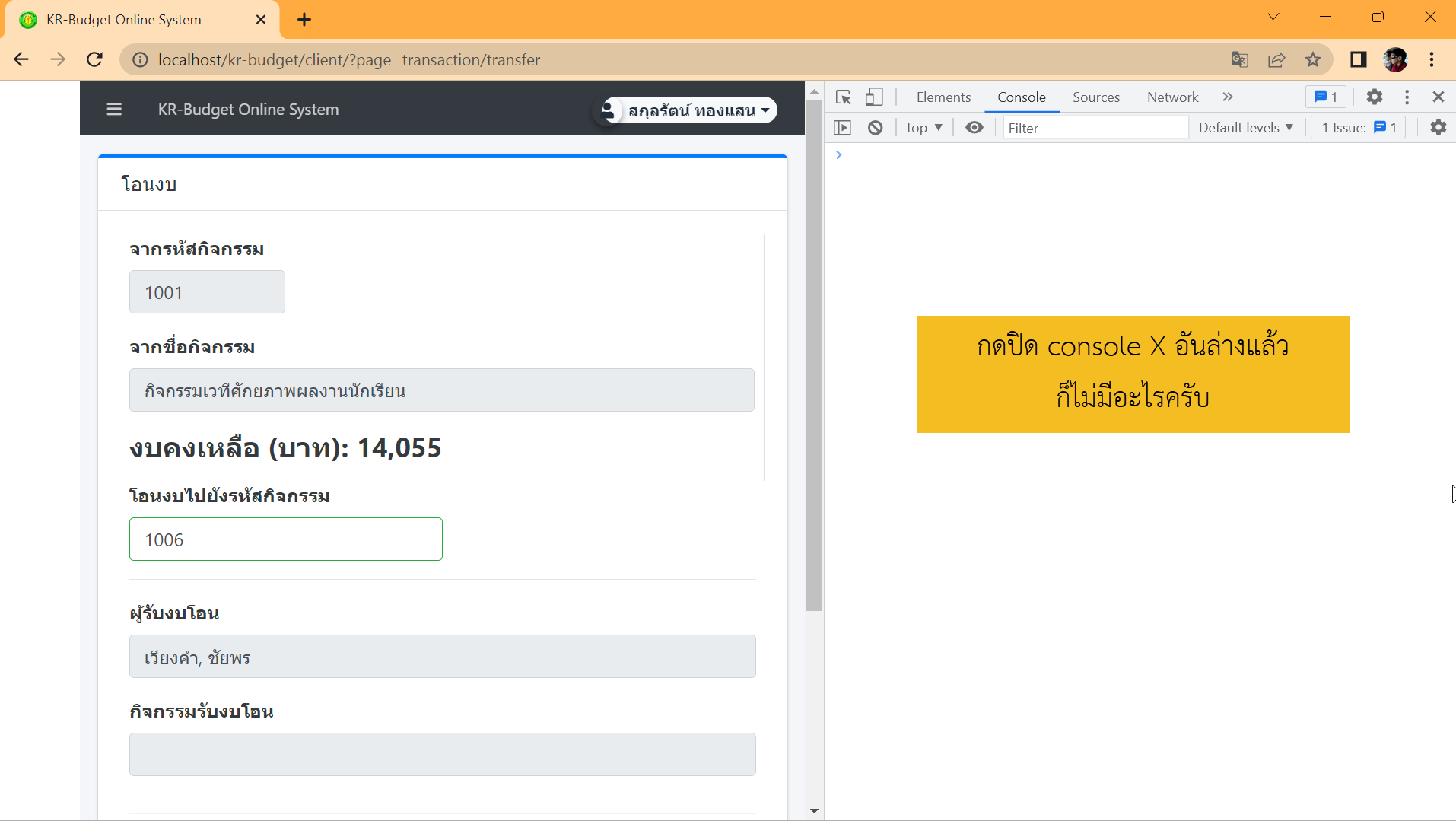Close the DevTools panel

point(1438,97)
